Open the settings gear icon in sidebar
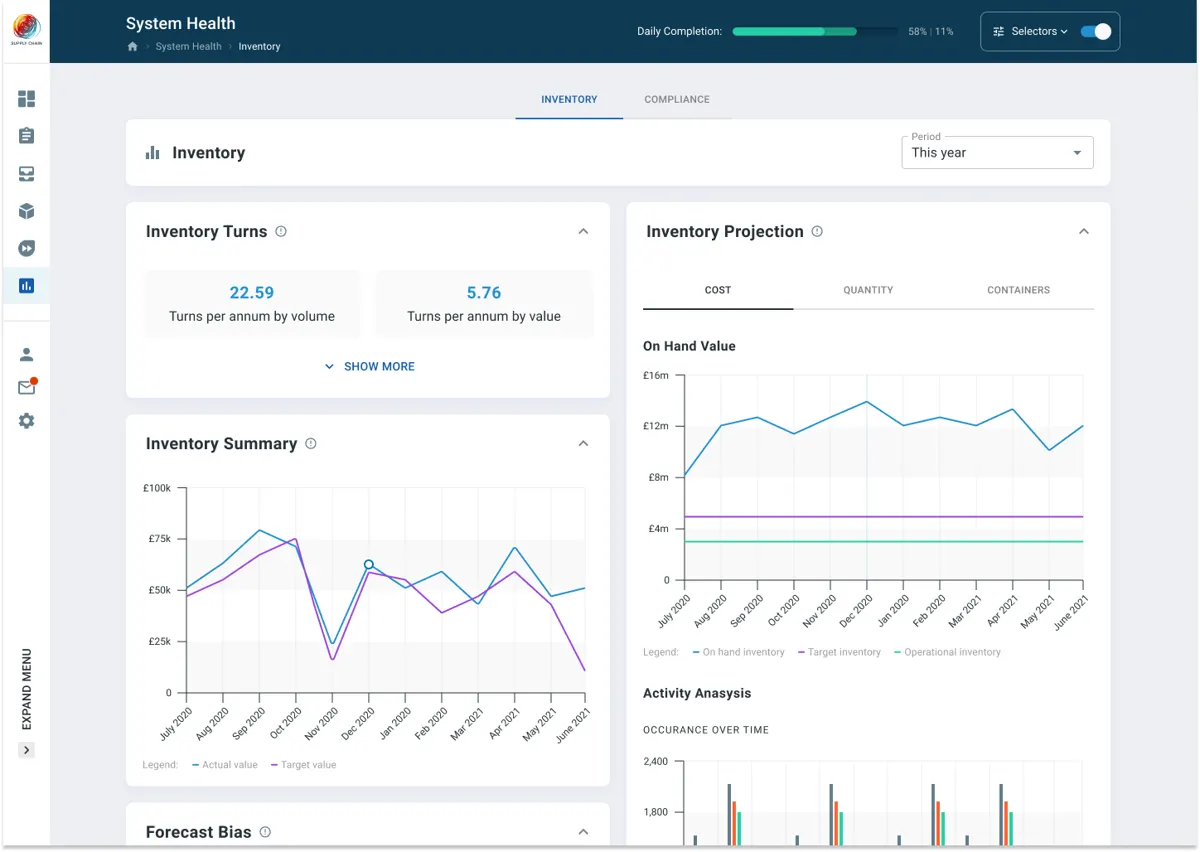1200x852 pixels. click(x=27, y=421)
